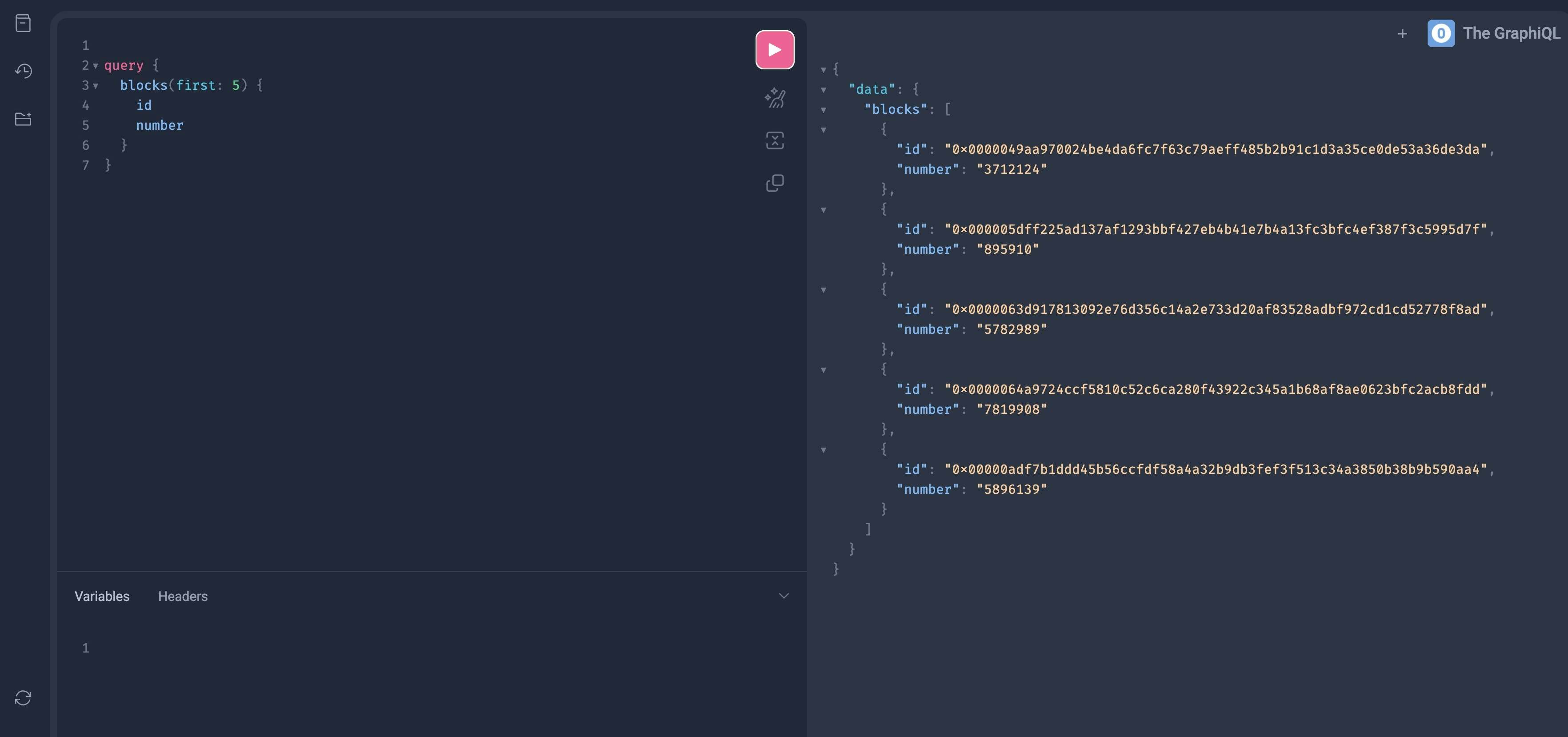The height and width of the screenshot is (737, 1568).
Task: Click the id value starting 0x0000064a9
Action: [x=1216, y=389]
